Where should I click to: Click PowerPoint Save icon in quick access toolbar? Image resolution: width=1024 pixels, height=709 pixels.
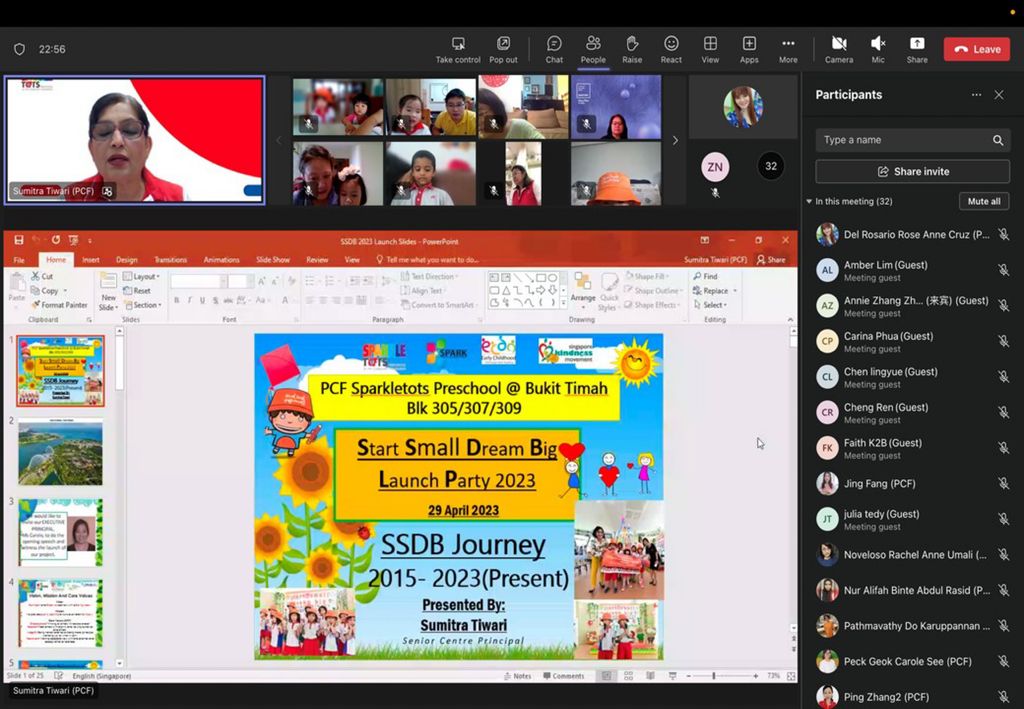pos(19,240)
